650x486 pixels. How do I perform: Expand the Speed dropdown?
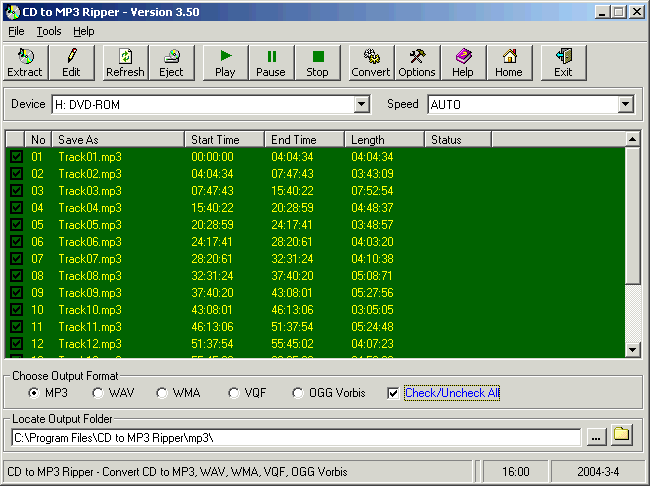(x=626, y=104)
